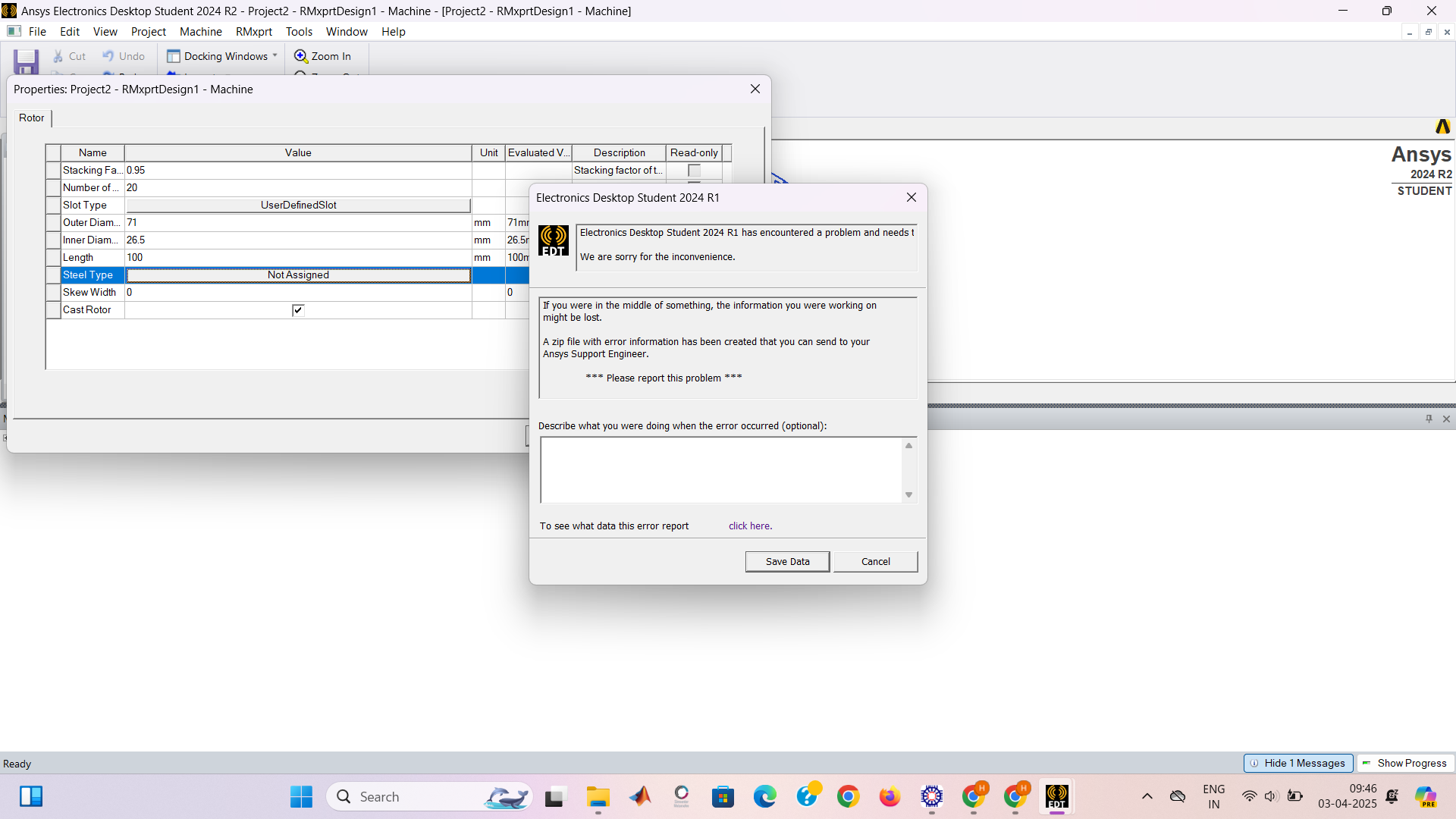Click the Read-only column header
Viewport: 1456px width, 819px height.
[x=694, y=153]
